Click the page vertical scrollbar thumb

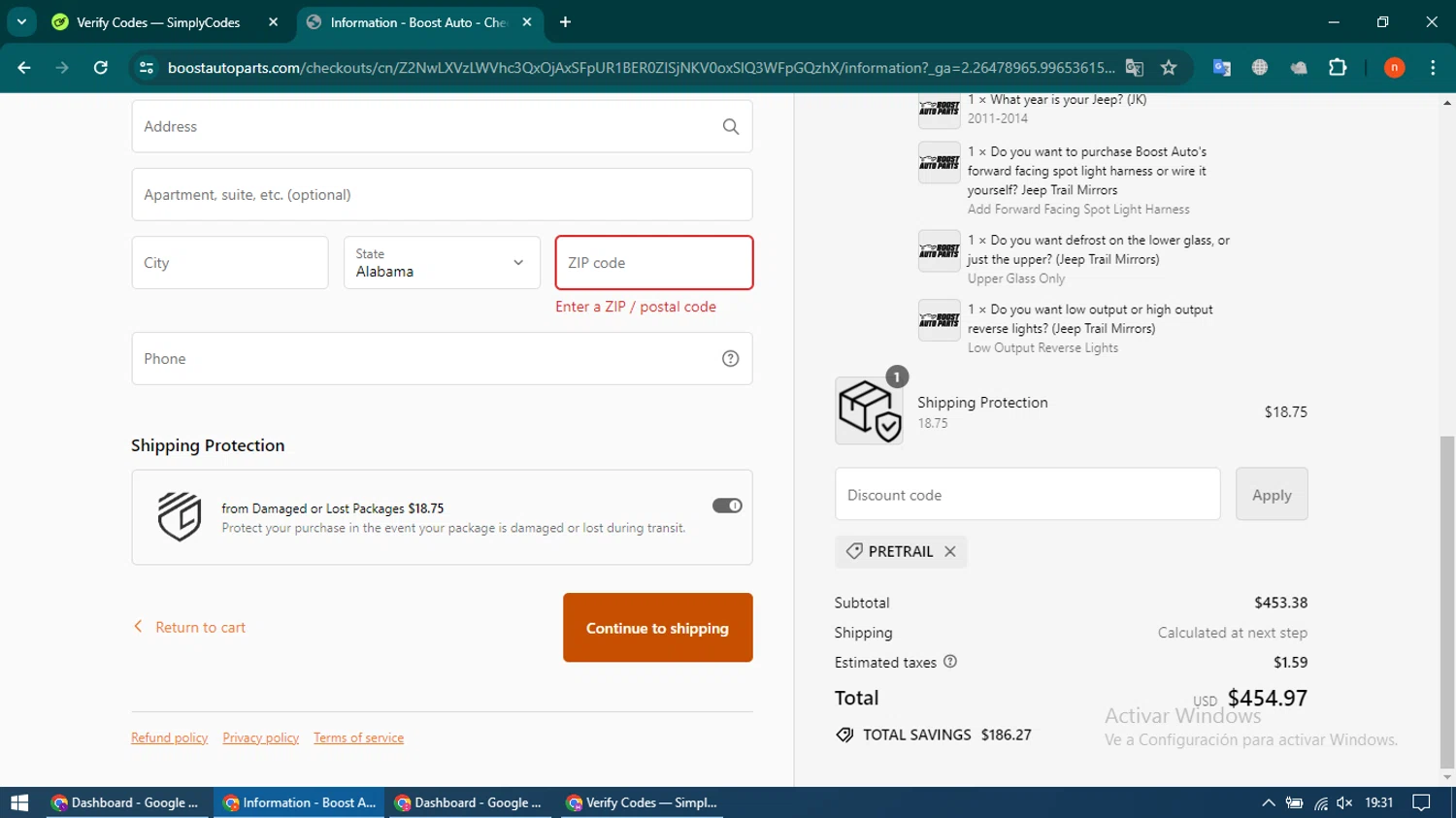click(1447, 602)
